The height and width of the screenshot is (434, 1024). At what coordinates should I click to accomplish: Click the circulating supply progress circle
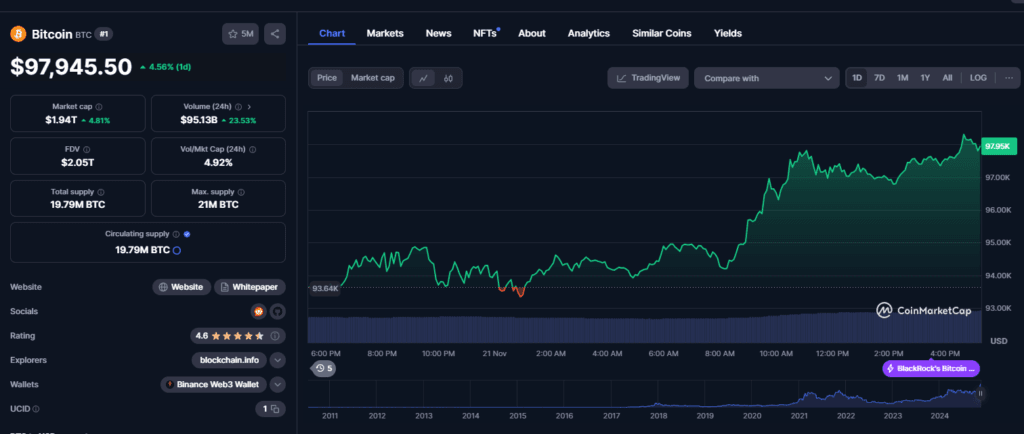[176, 250]
